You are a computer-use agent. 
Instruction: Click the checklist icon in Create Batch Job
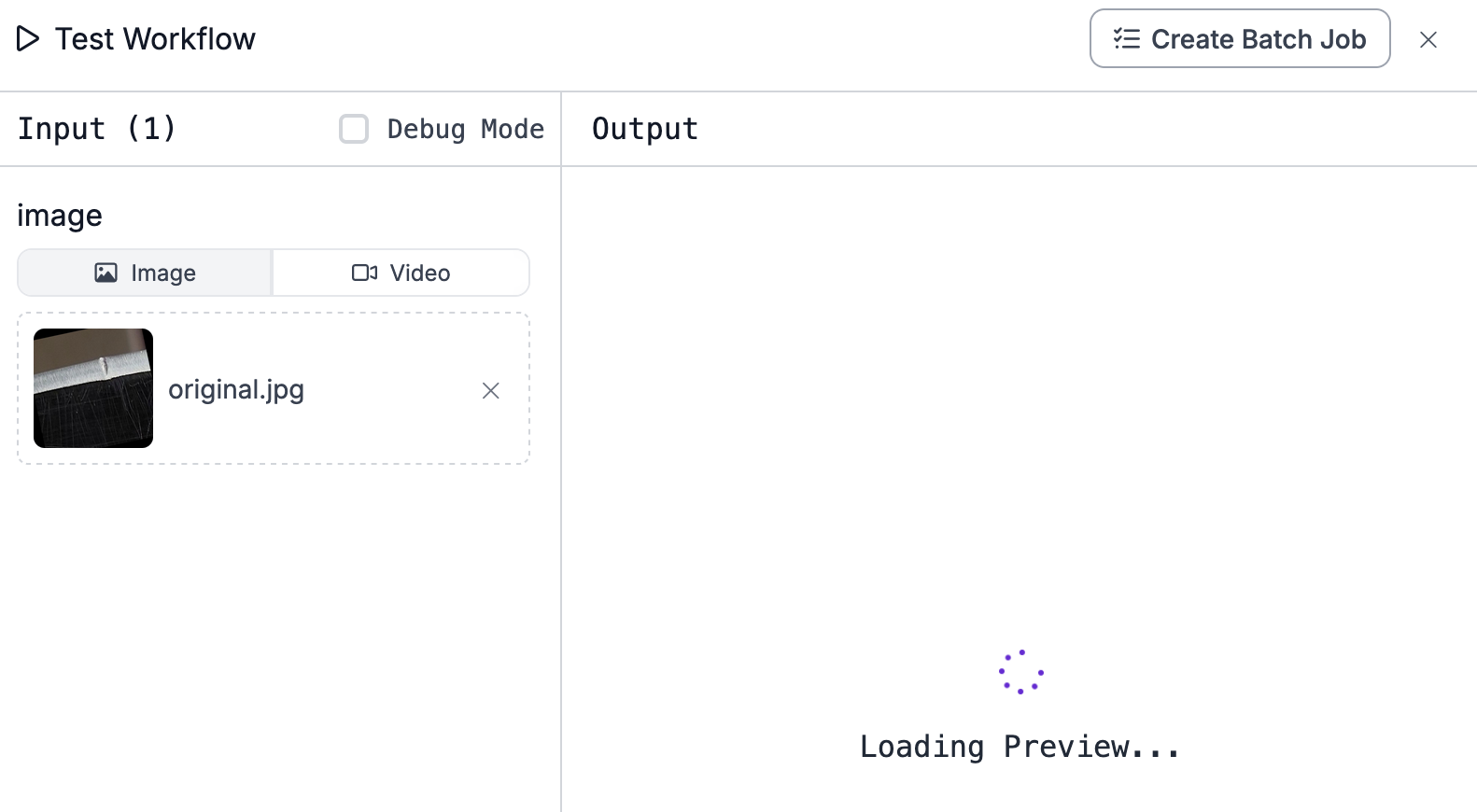tap(1127, 39)
